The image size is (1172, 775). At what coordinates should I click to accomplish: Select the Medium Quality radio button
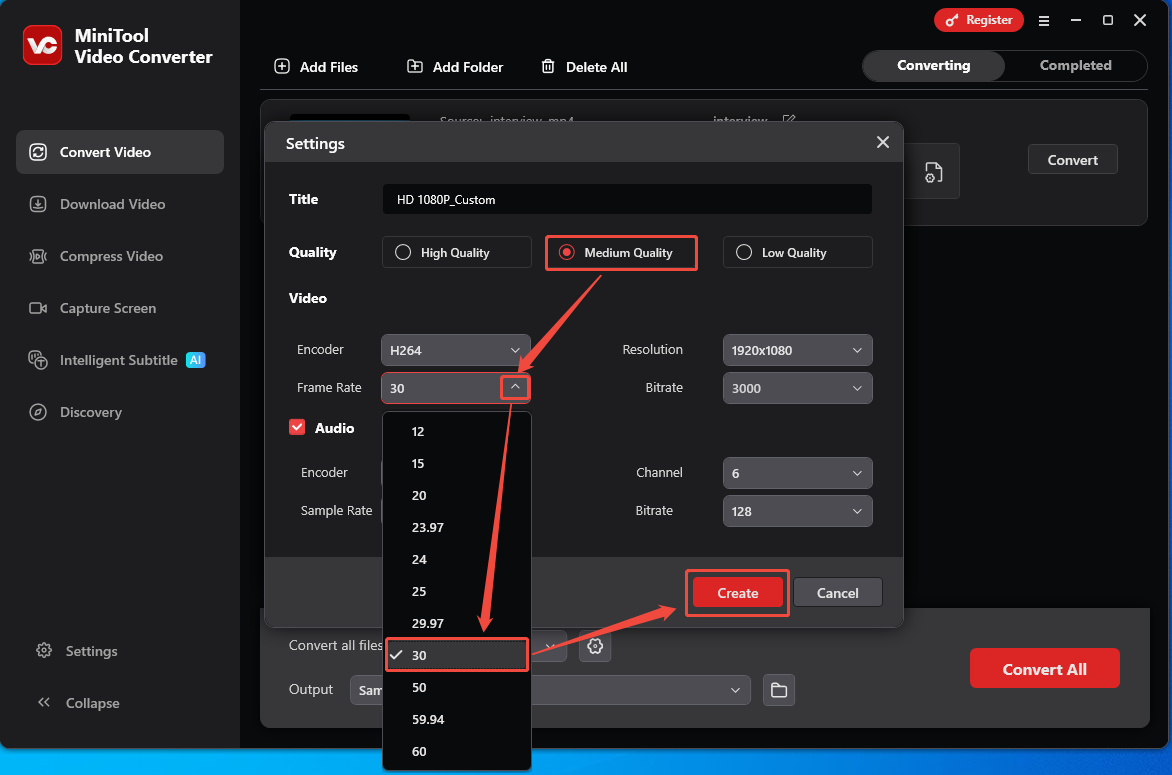point(565,252)
